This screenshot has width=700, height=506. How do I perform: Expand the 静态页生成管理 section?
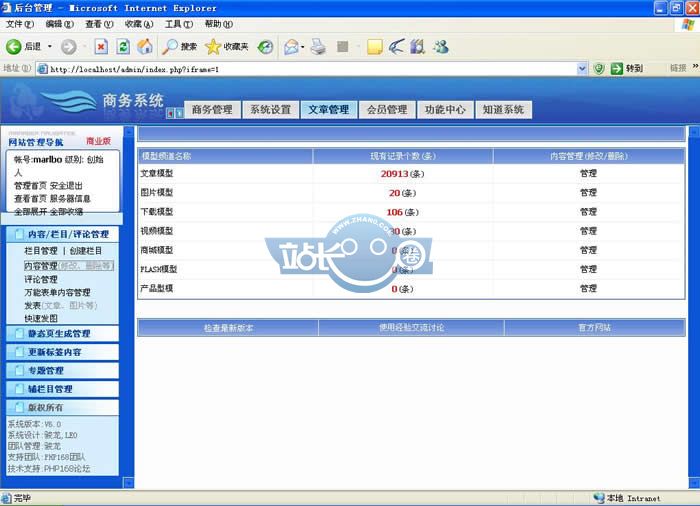63,333
